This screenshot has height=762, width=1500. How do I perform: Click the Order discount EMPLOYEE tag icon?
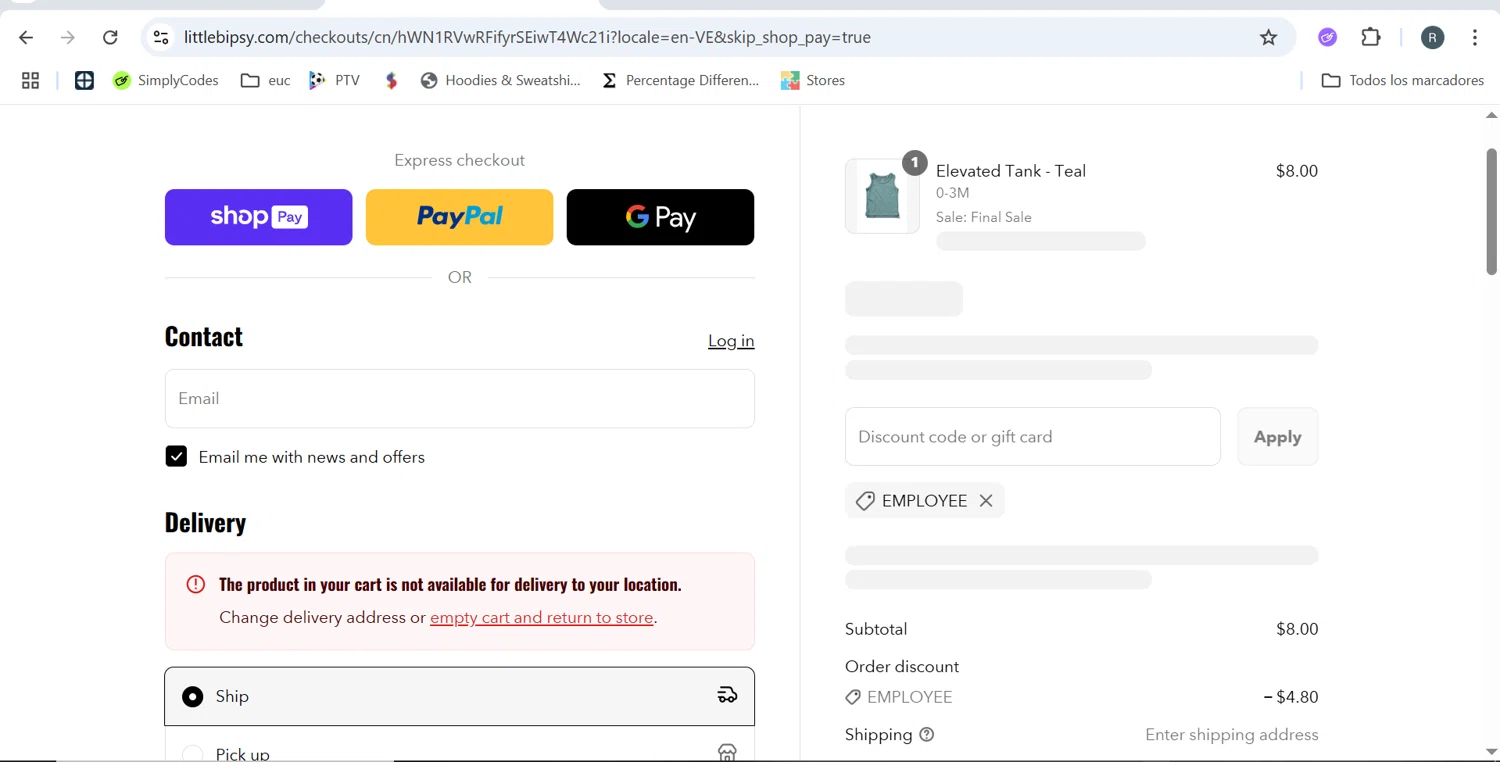click(x=853, y=697)
